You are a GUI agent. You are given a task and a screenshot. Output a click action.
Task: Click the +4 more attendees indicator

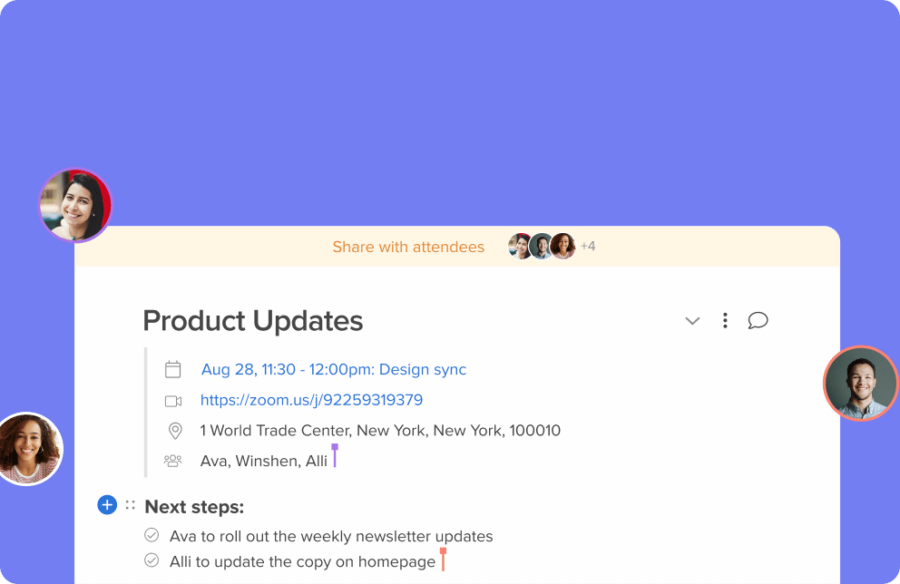click(x=588, y=246)
